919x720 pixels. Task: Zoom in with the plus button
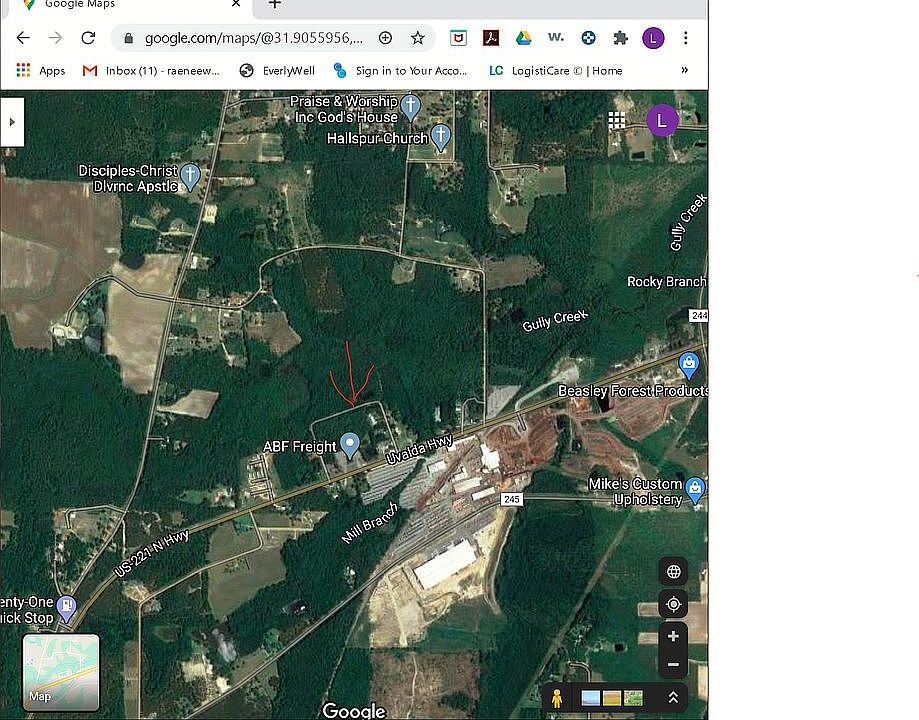click(x=673, y=636)
